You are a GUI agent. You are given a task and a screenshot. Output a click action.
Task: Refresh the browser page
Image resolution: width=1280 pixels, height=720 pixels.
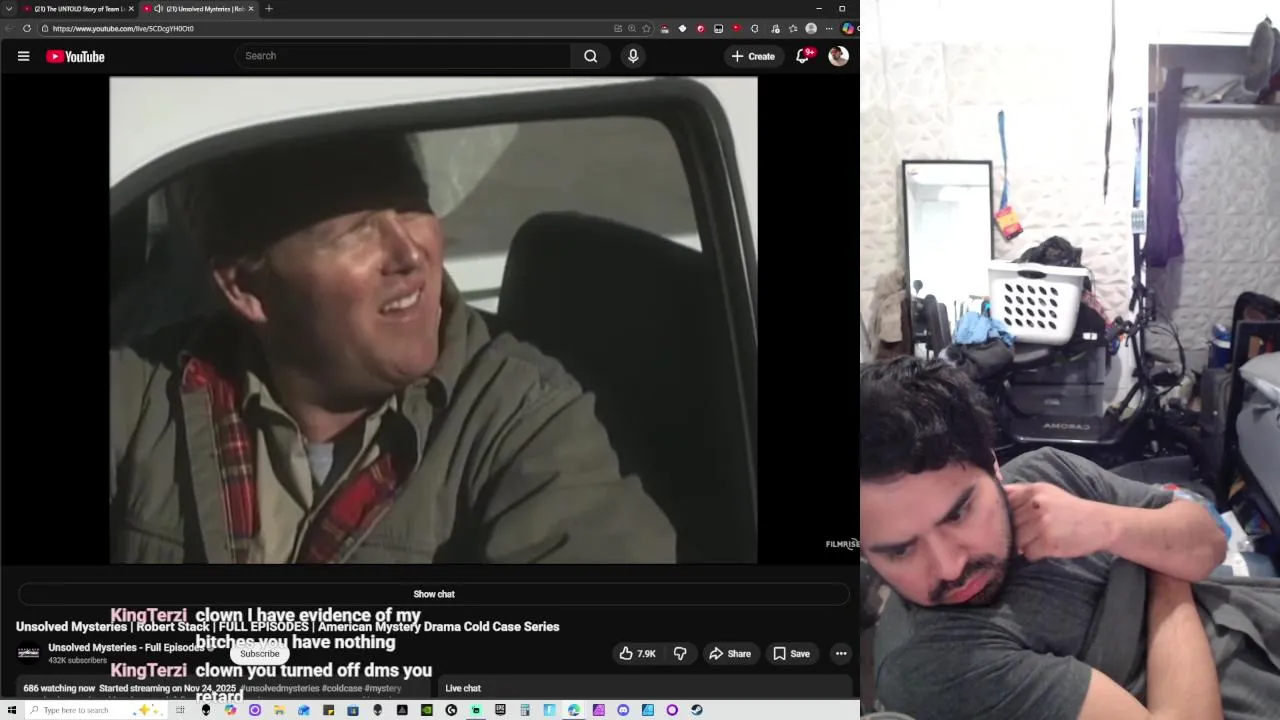click(x=27, y=28)
